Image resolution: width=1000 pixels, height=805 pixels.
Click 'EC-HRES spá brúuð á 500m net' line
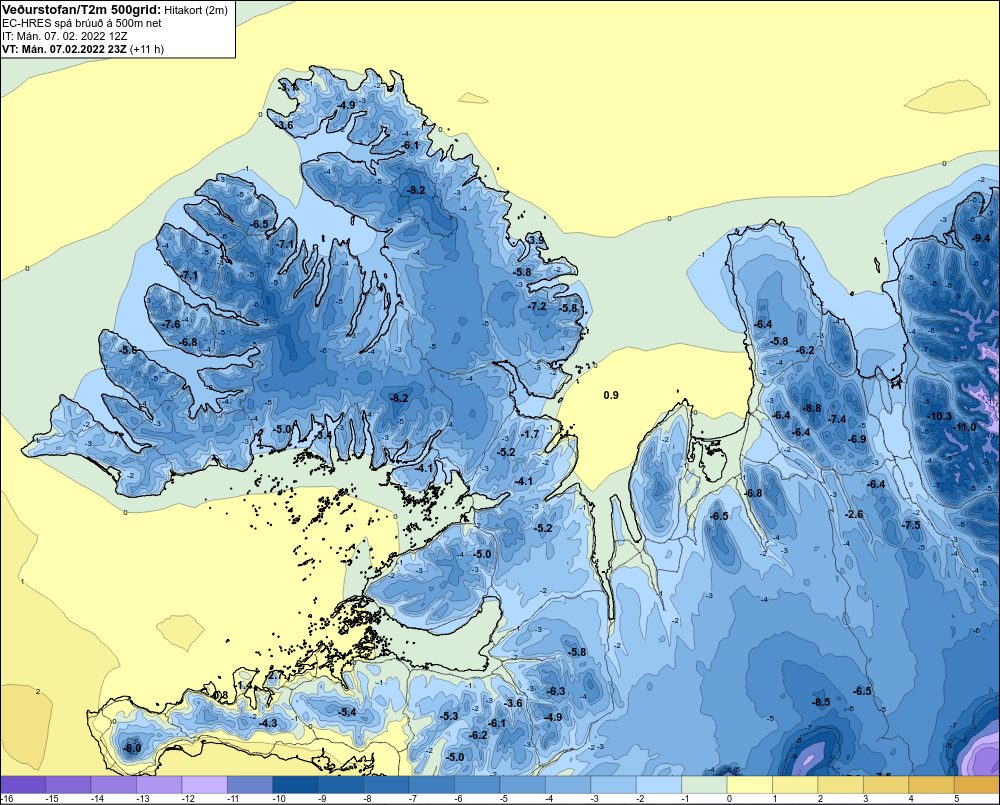[x=82, y=23]
